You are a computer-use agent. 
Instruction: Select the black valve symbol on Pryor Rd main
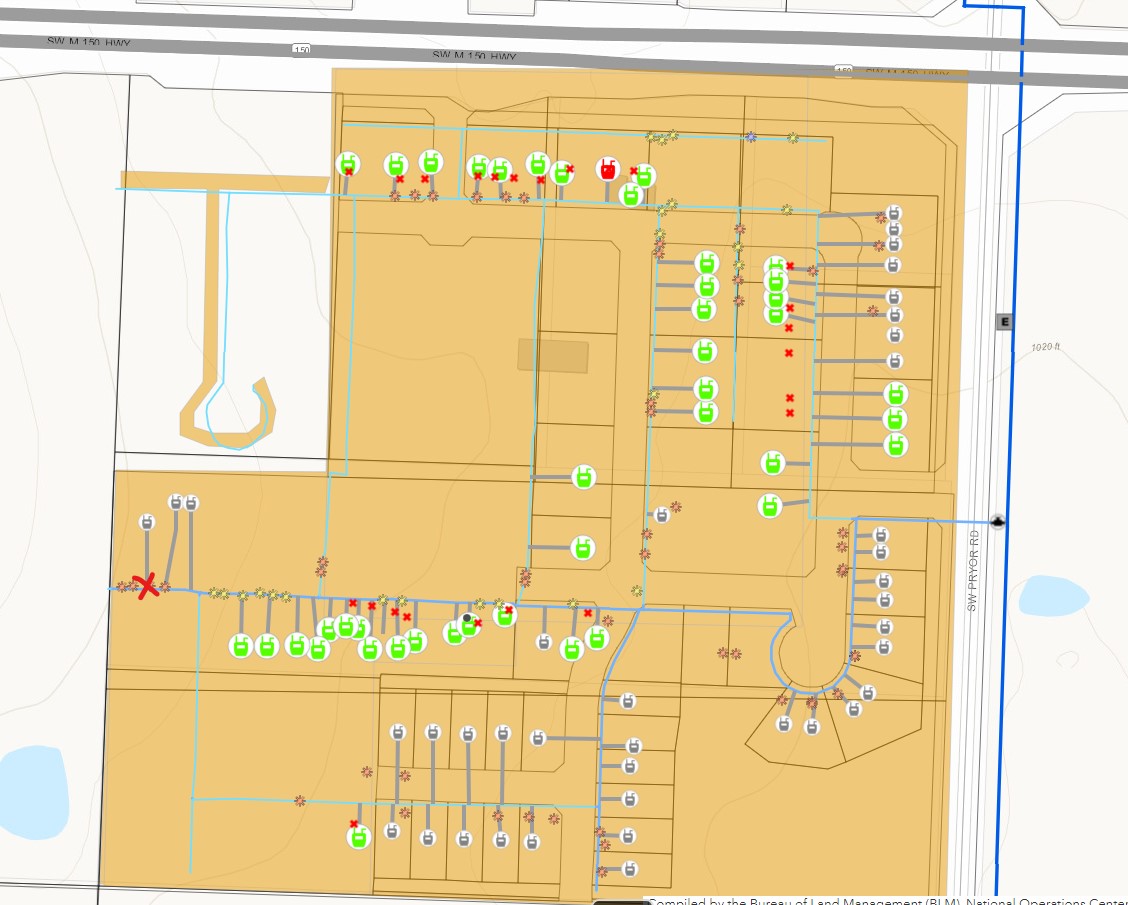point(997,522)
